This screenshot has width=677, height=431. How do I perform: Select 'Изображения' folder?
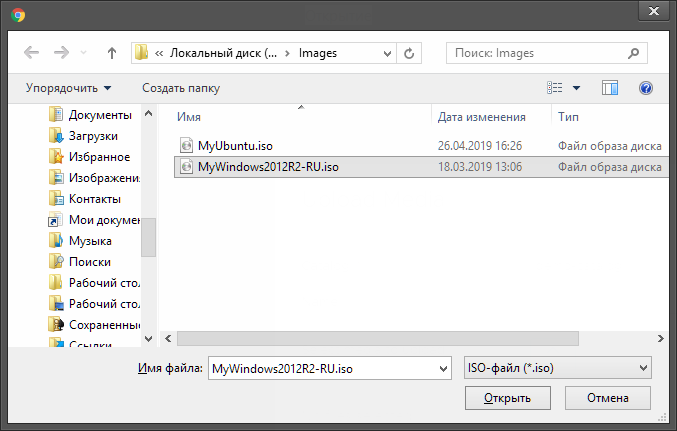pos(104,178)
